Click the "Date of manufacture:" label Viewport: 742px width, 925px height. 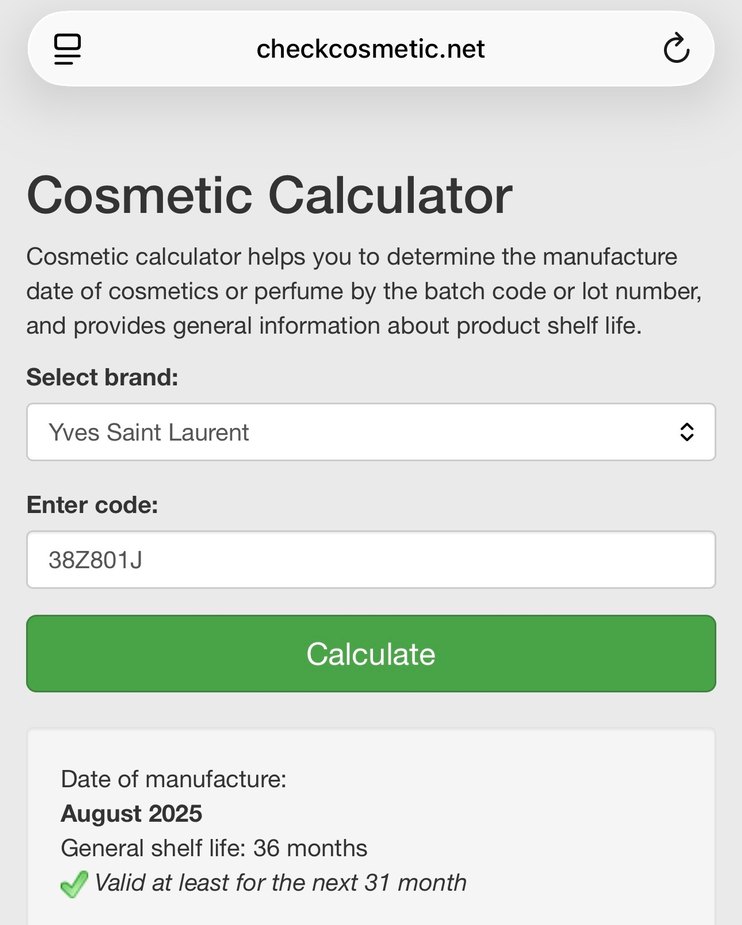pos(173,779)
